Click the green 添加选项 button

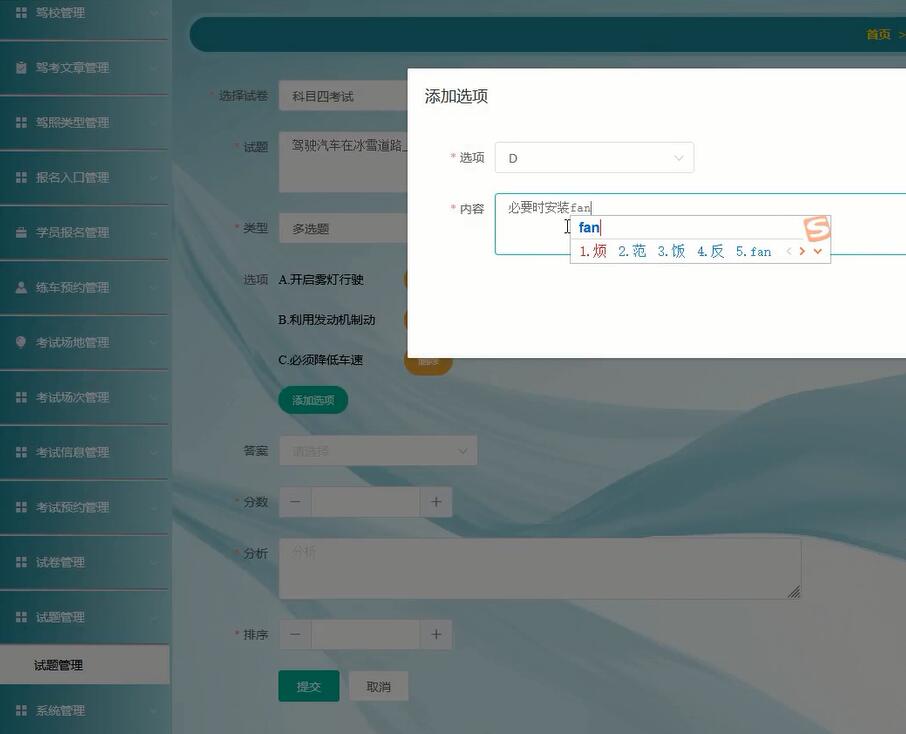[x=313, y=400]
